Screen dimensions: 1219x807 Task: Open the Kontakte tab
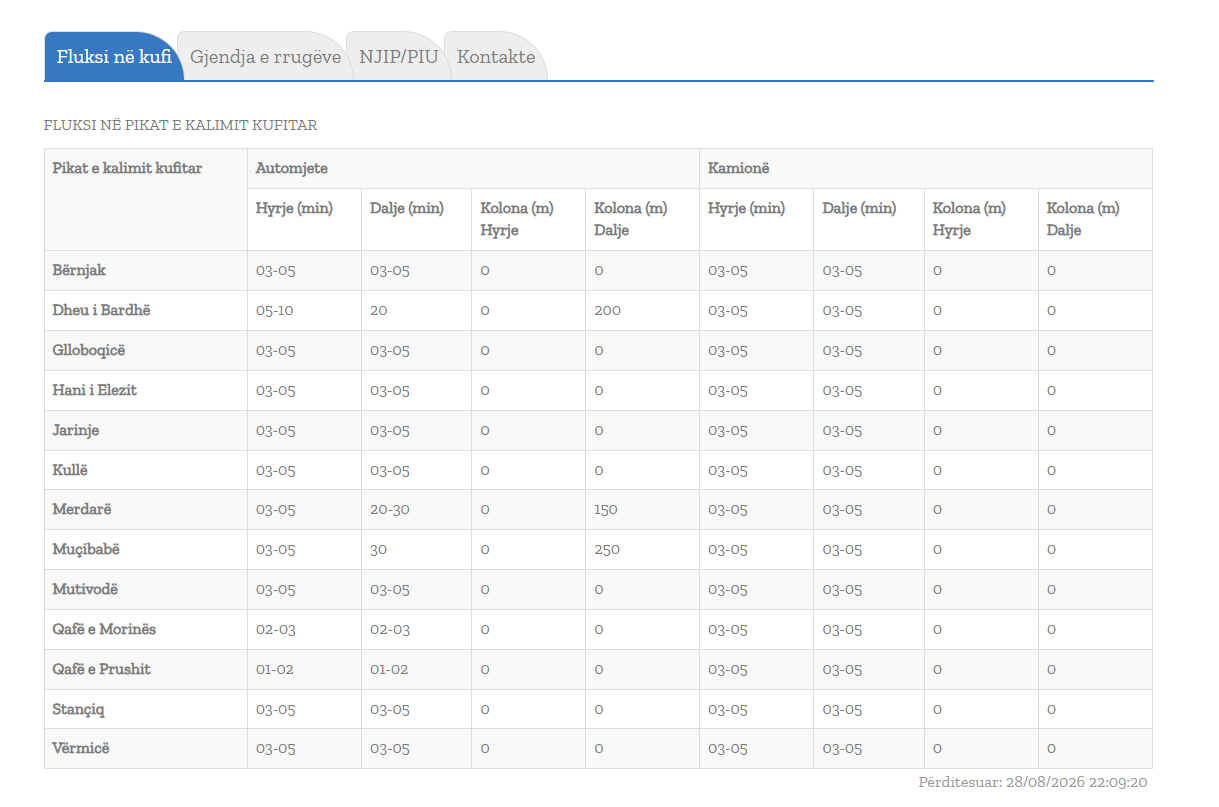coord(496,57)
